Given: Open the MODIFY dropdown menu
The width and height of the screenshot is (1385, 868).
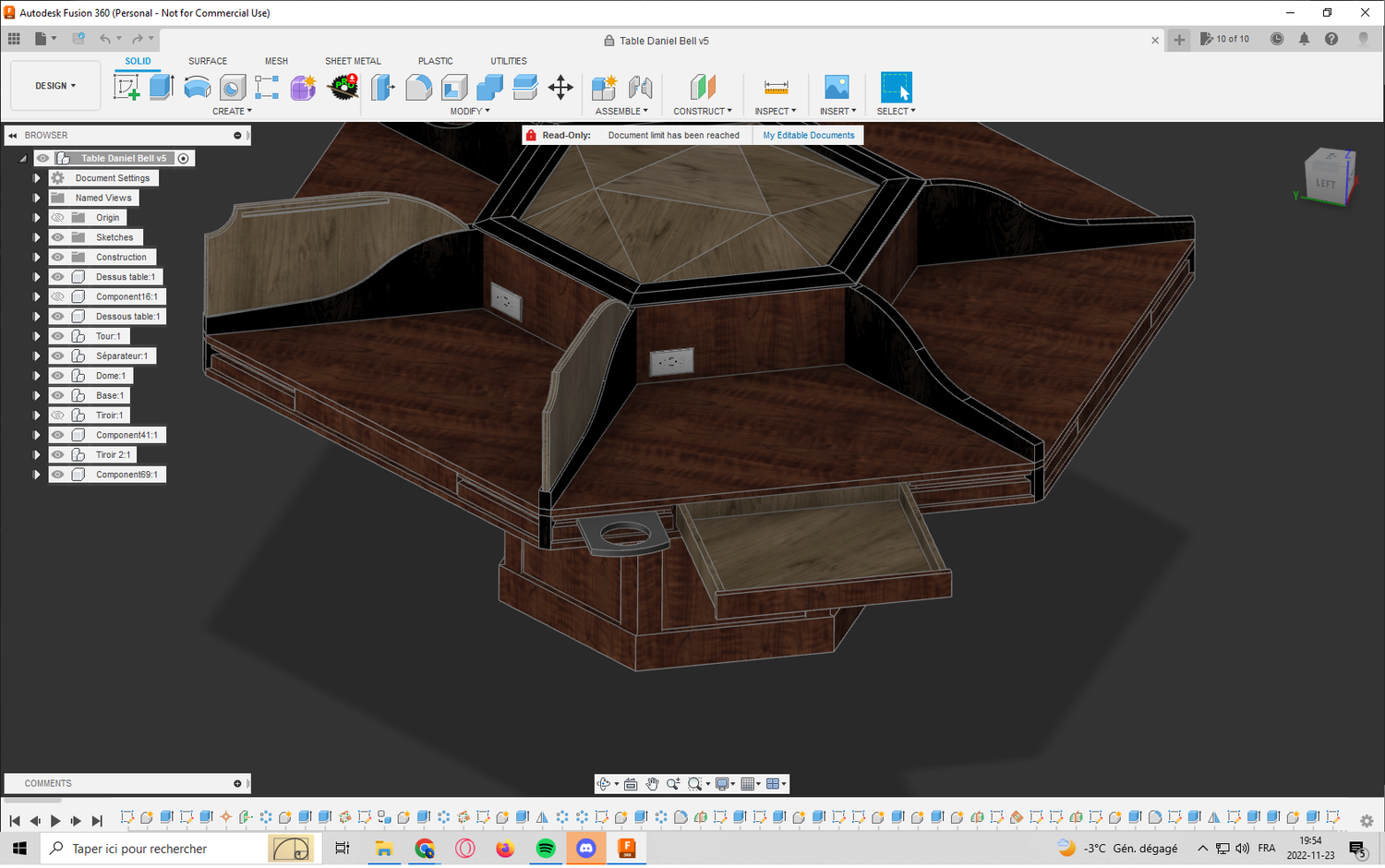Looking at the screenshot, I should click(470, 111).
